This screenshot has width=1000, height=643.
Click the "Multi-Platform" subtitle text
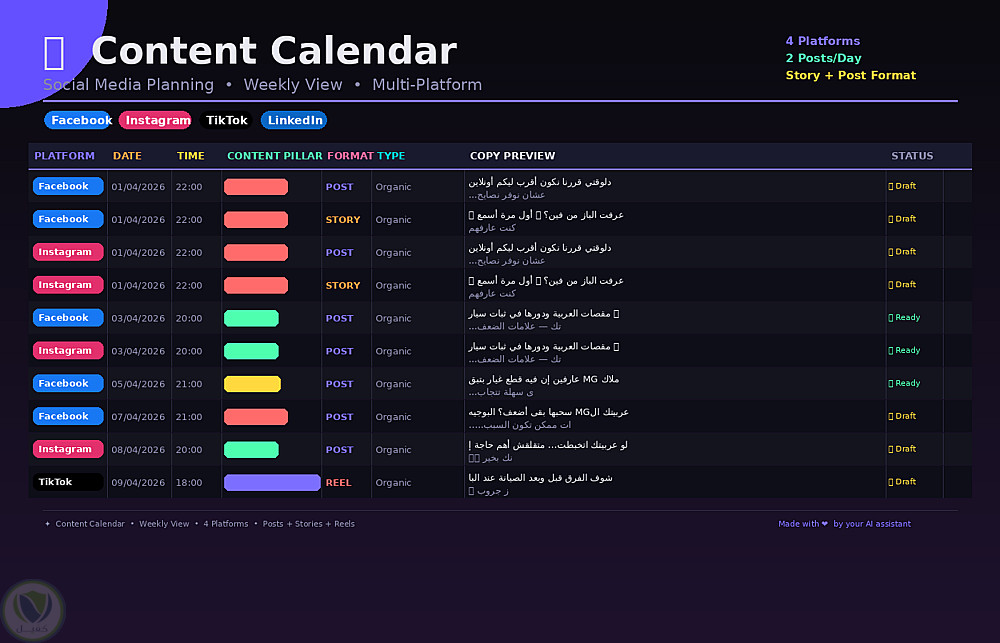tap(427, 85)
